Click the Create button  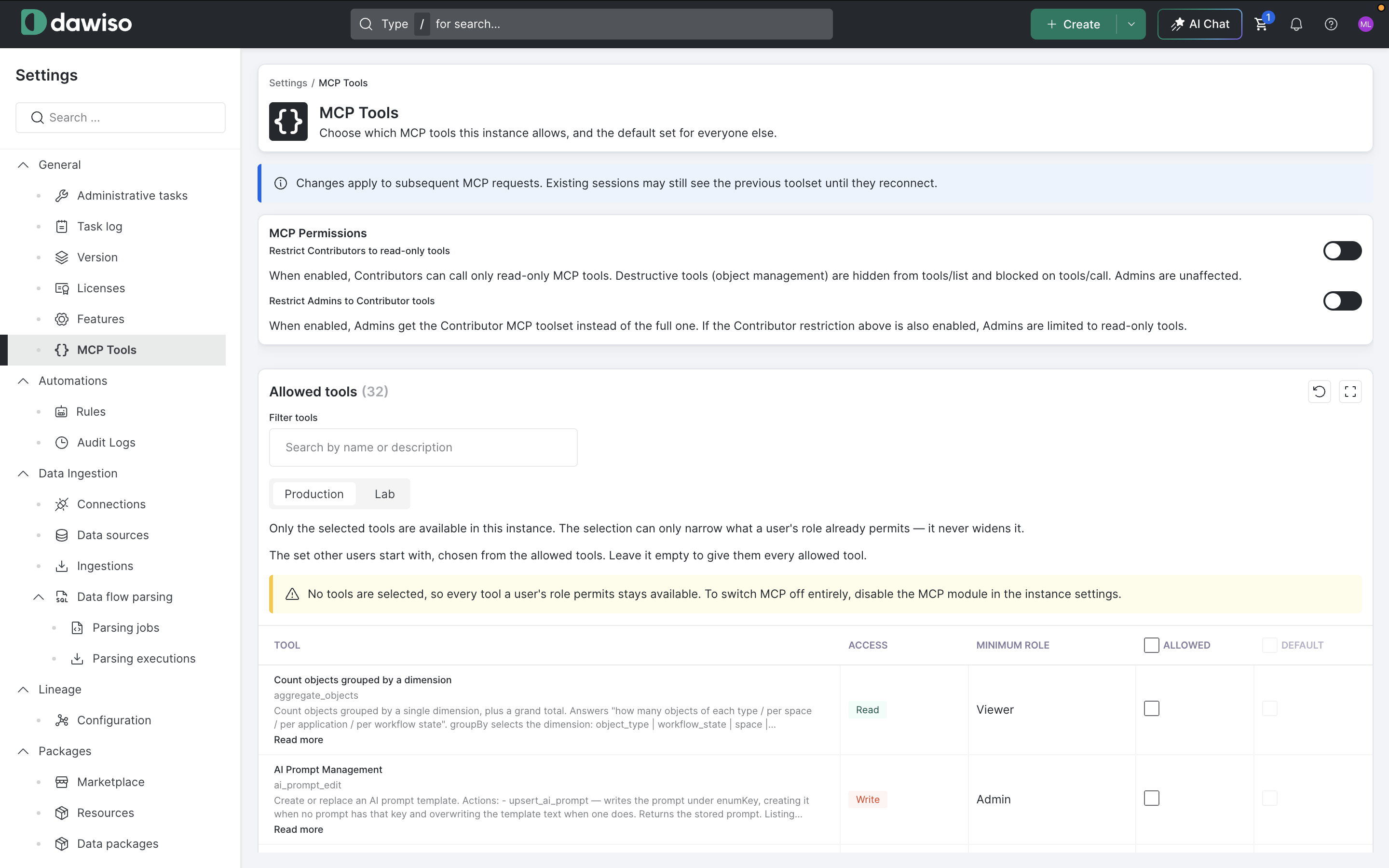(x=1073, y=24)
